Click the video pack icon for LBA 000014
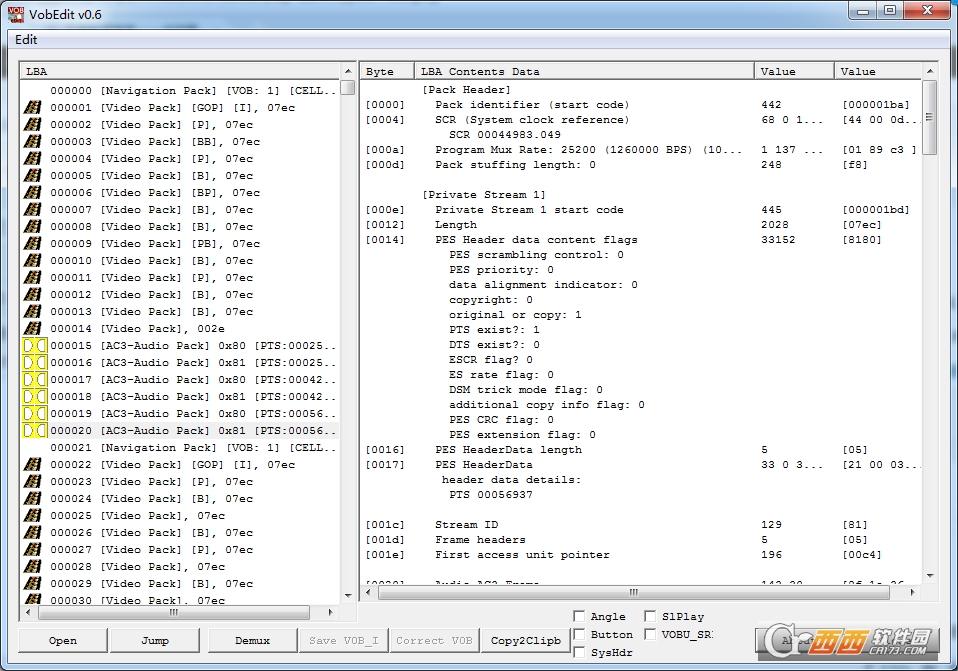958x671 pixels. (x=32, y=329)
